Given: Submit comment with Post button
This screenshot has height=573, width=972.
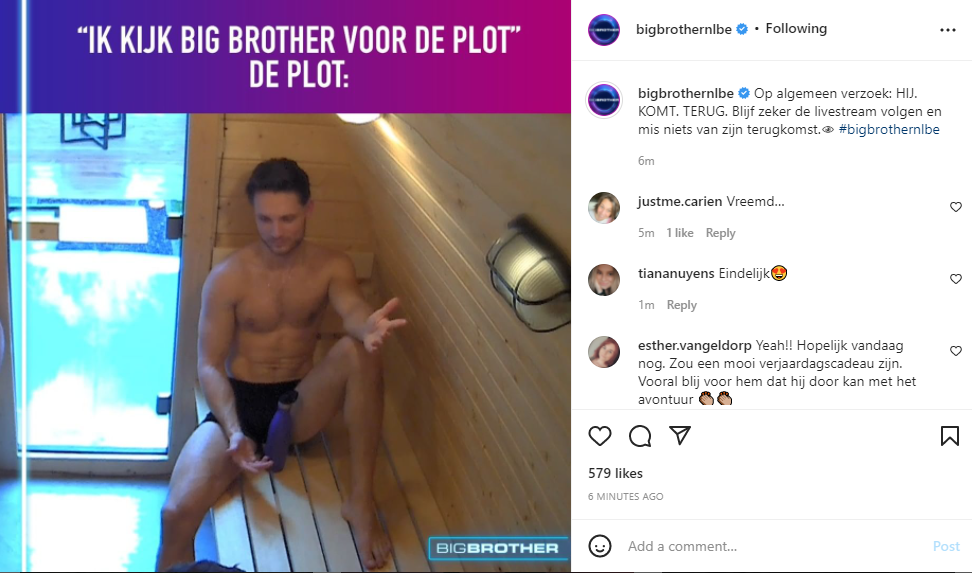Looking at the screenshot, I should pos(946,546).
